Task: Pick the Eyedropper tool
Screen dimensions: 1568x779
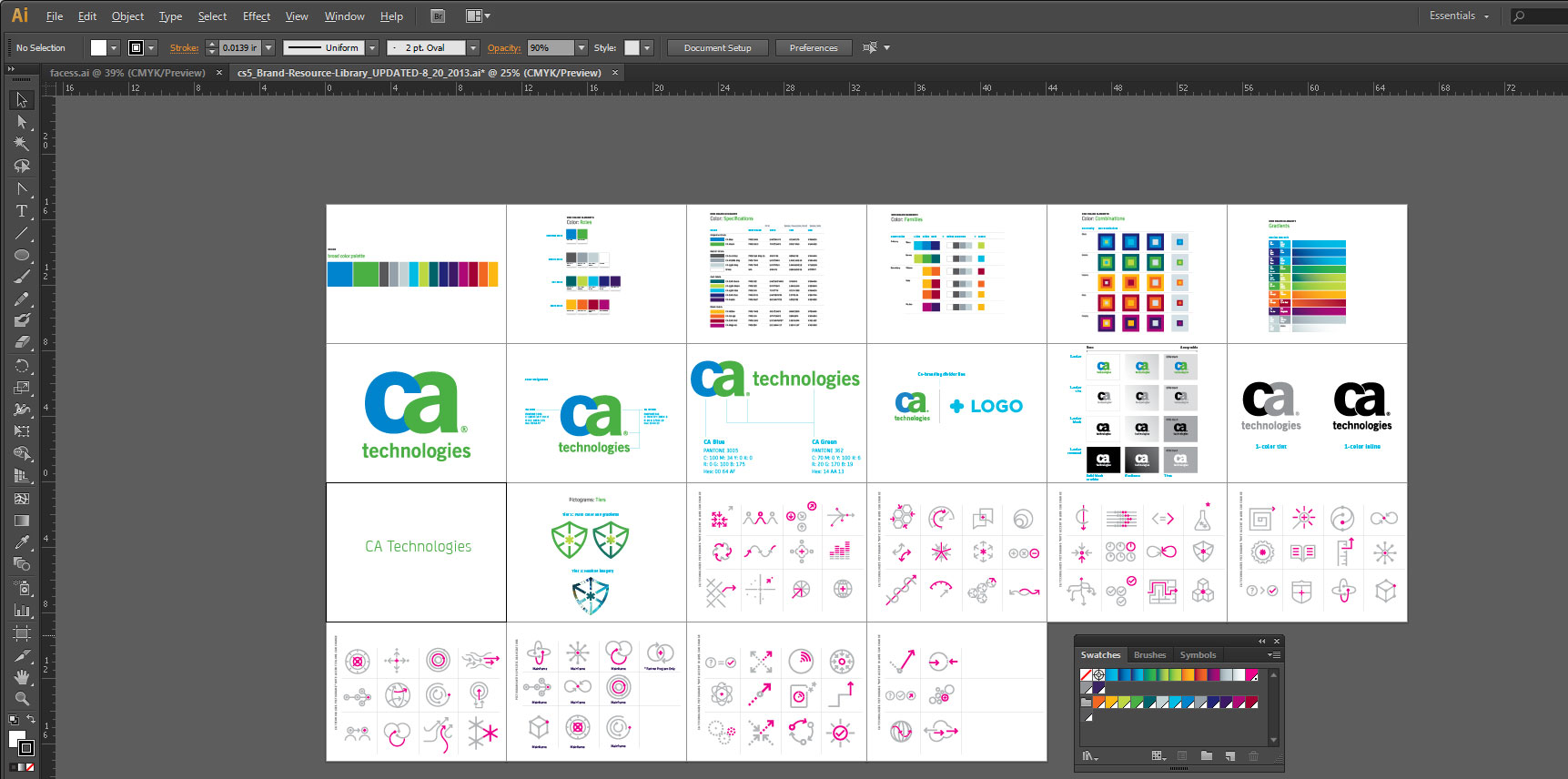Action: coord(22,542)
